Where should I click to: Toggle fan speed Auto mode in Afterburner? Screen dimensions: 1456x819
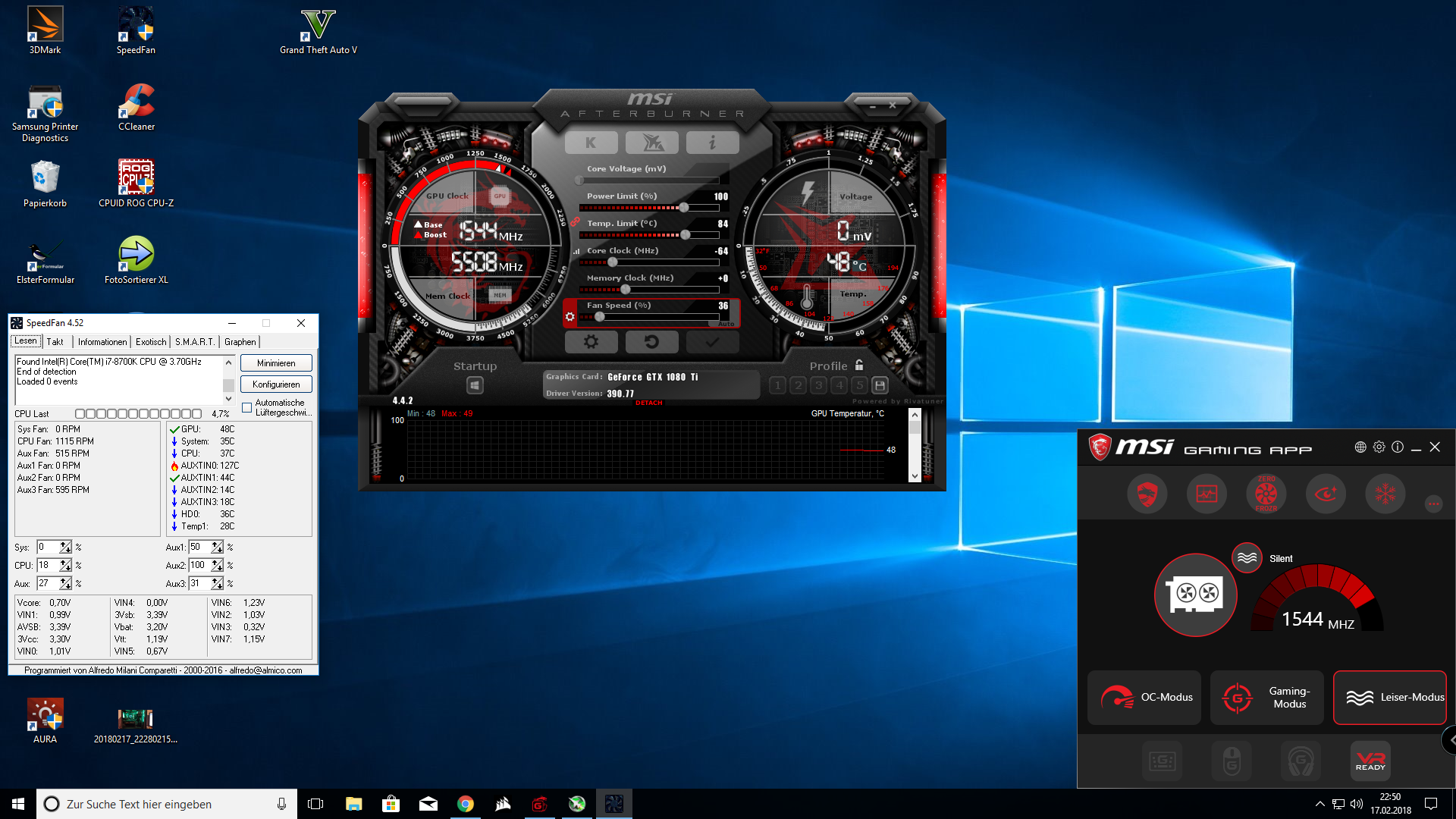point(726,324)
